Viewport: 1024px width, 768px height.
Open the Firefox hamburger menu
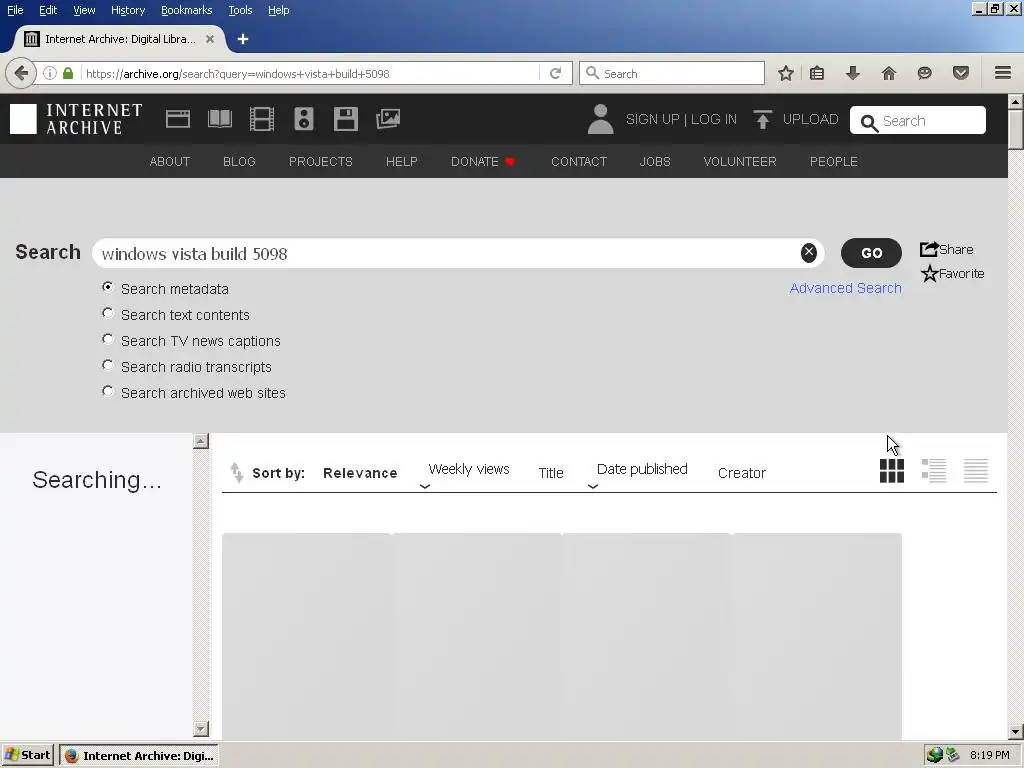coord(1003,73)
